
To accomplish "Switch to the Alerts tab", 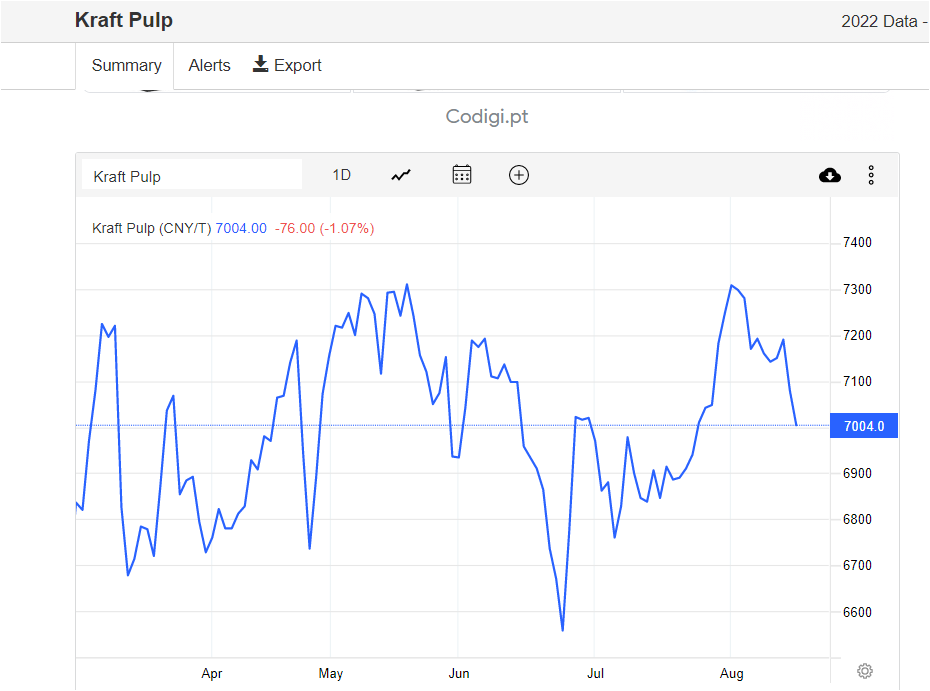I will (x=210, y=65).
